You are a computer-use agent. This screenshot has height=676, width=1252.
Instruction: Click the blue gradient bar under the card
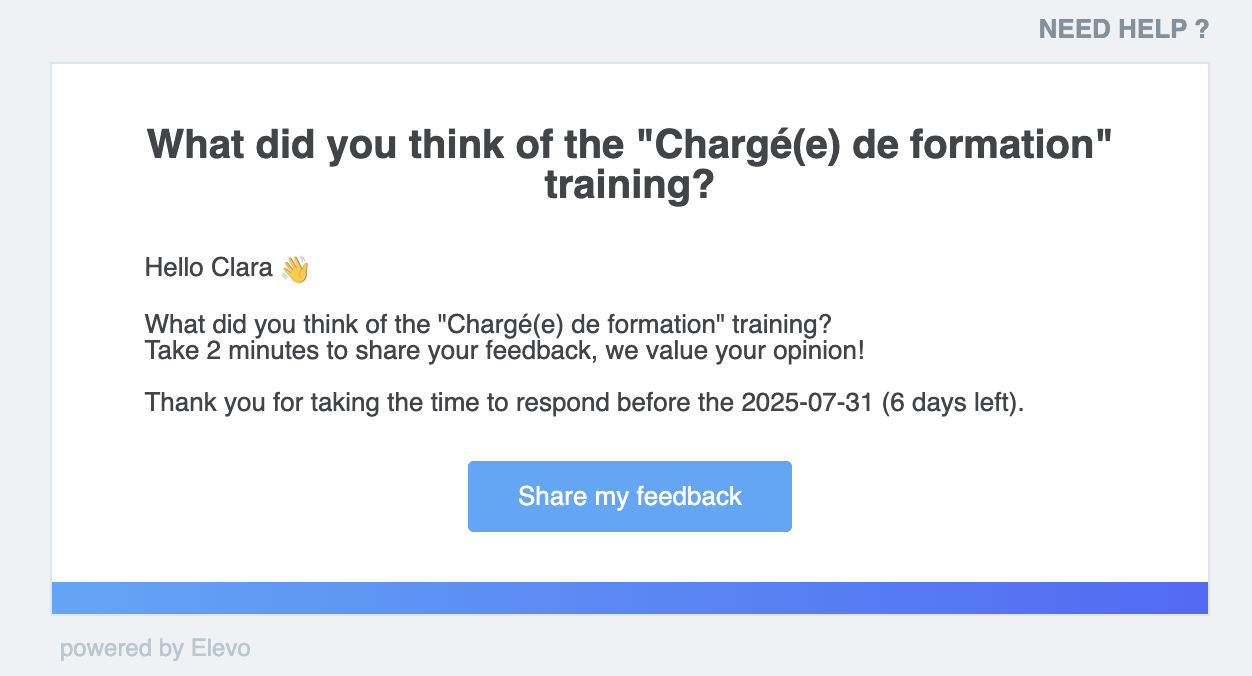[630, 598]
